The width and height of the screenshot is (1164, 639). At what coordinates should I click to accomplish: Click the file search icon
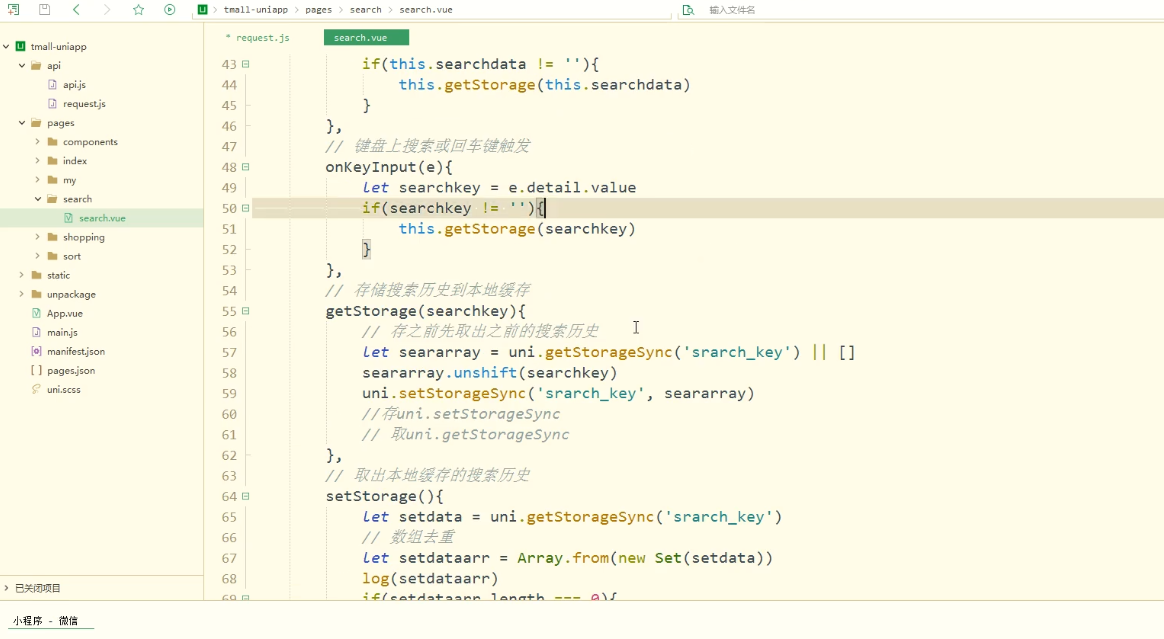688,10
